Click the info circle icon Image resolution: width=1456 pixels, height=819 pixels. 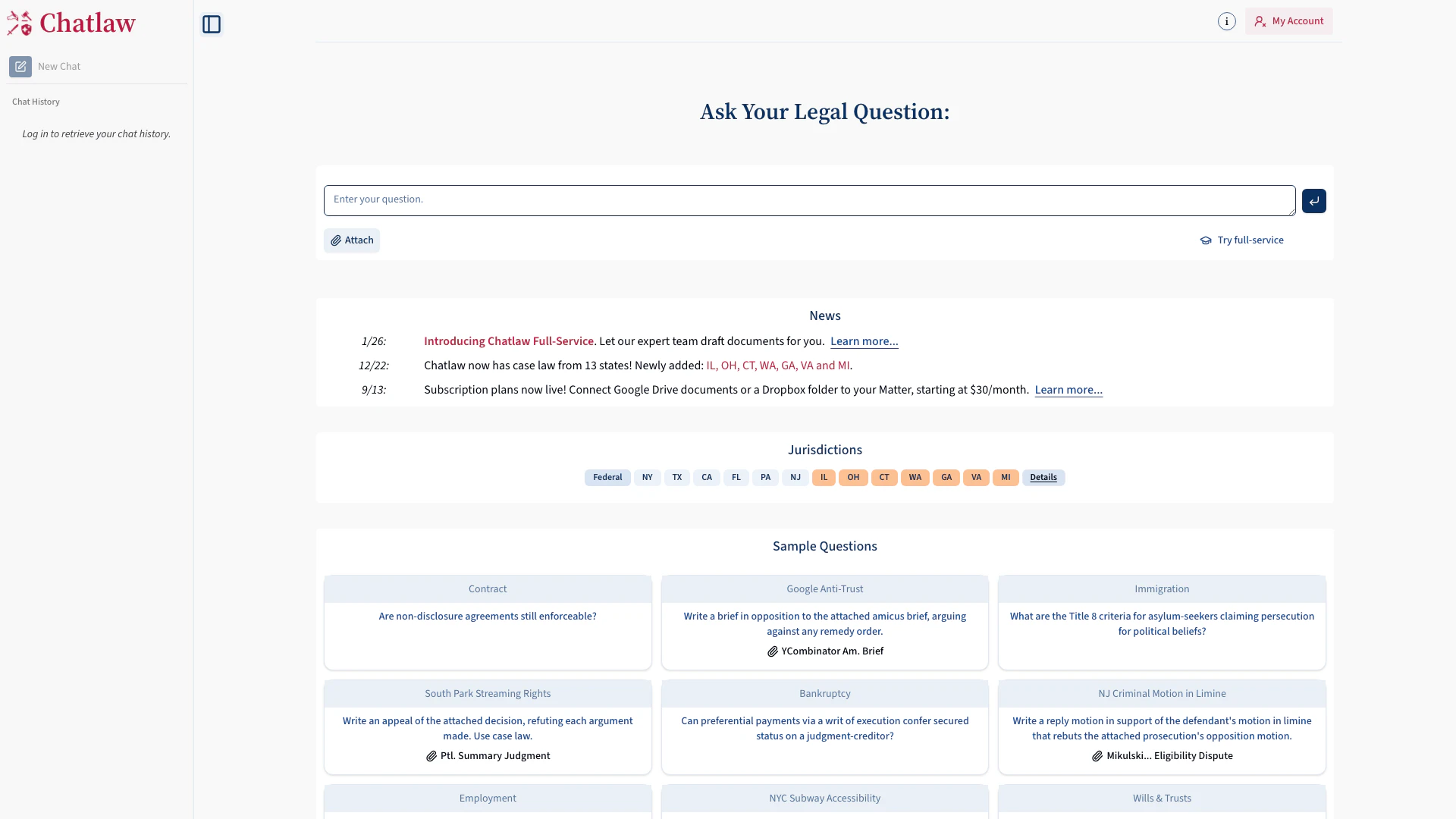pyautogui.click(x=1226, y=21)
